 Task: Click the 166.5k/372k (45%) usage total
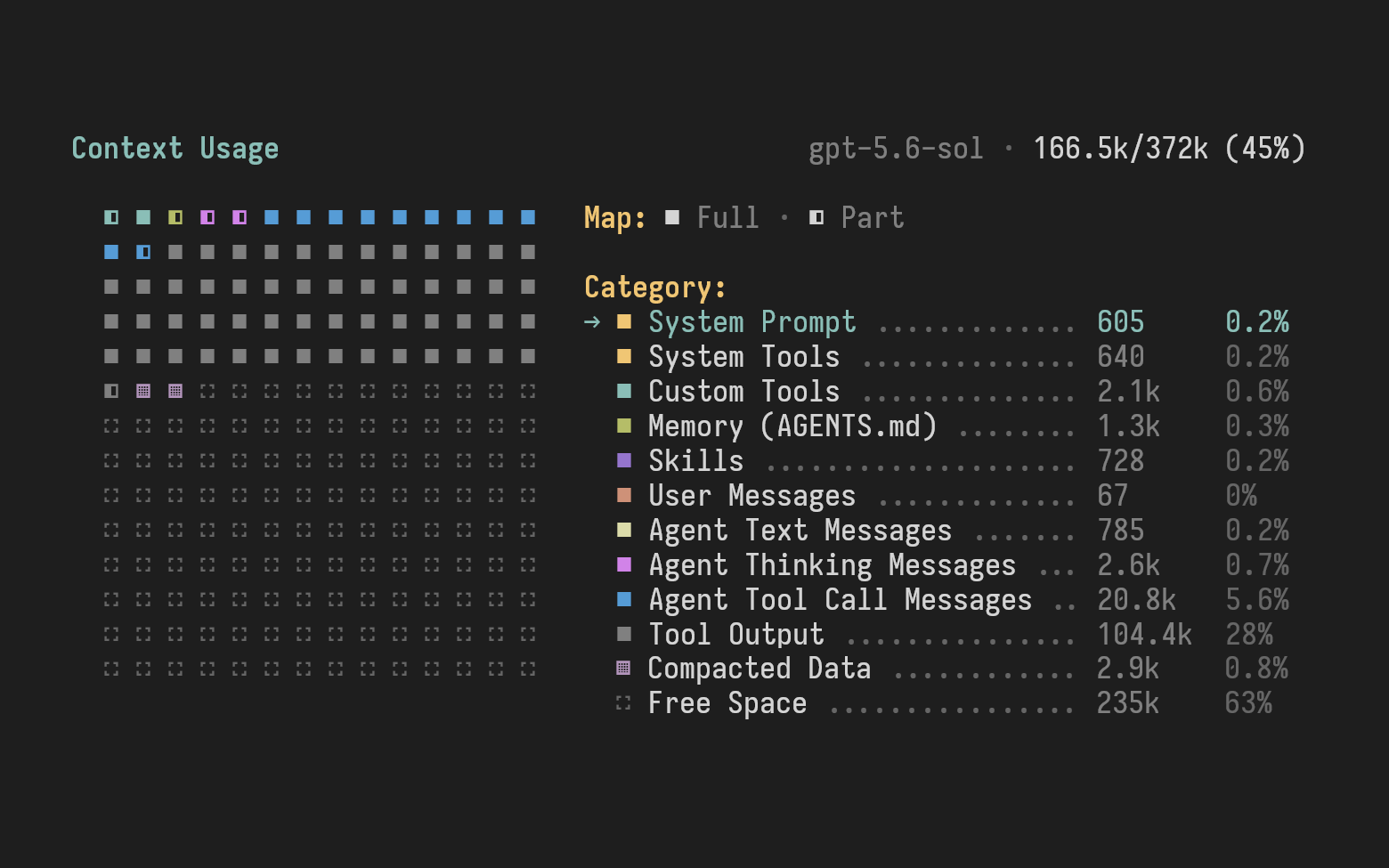(x=1169, y=148)
